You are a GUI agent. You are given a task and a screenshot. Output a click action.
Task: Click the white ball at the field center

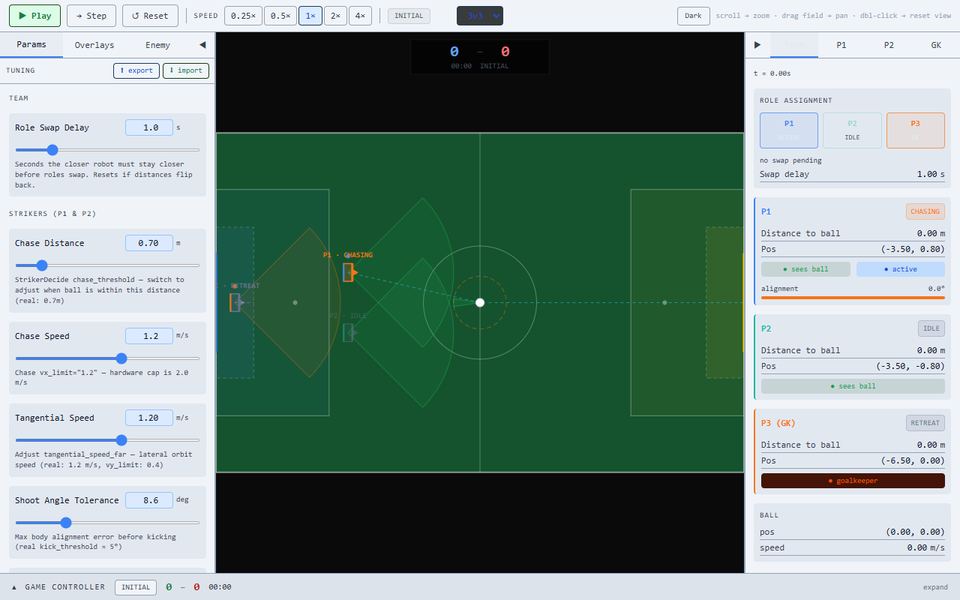pos(480,302)
